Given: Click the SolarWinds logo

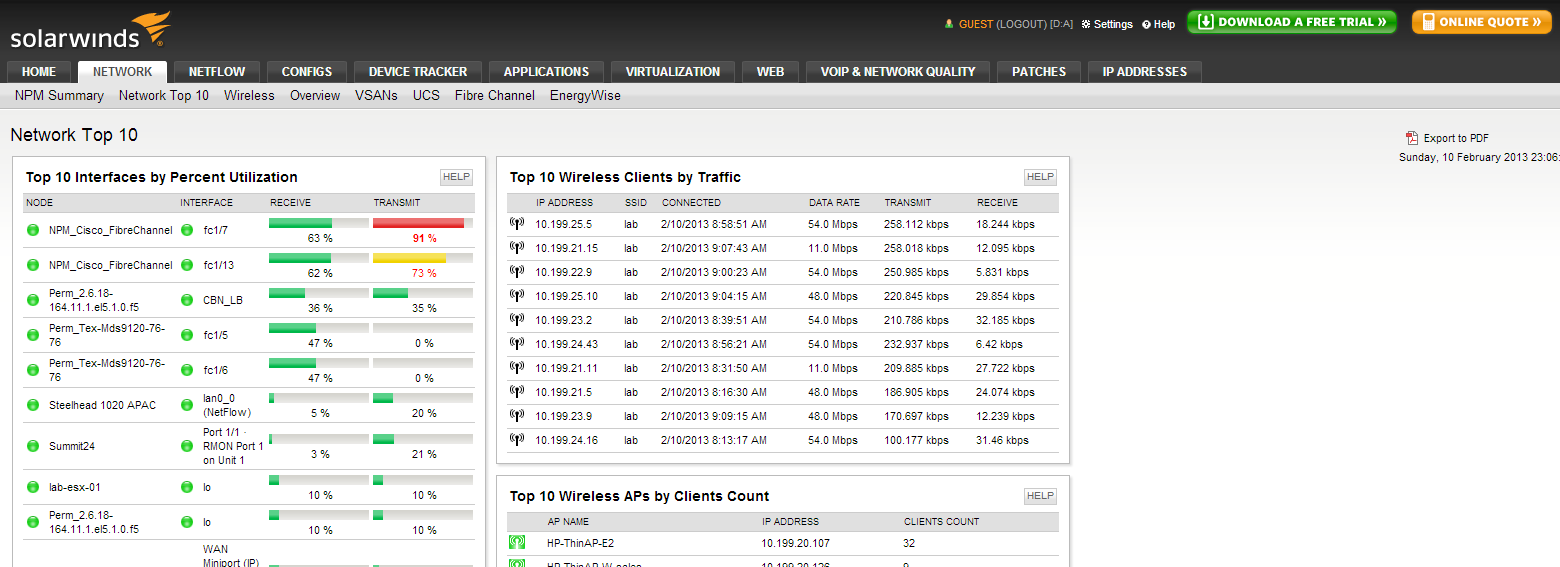Looking at the screenshot, I should coord(91,31).
